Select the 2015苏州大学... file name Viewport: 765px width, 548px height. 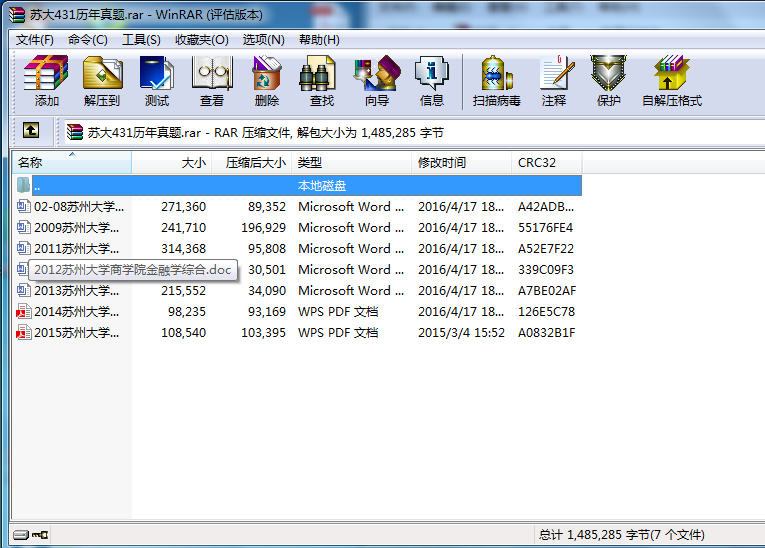coord(77,332)
